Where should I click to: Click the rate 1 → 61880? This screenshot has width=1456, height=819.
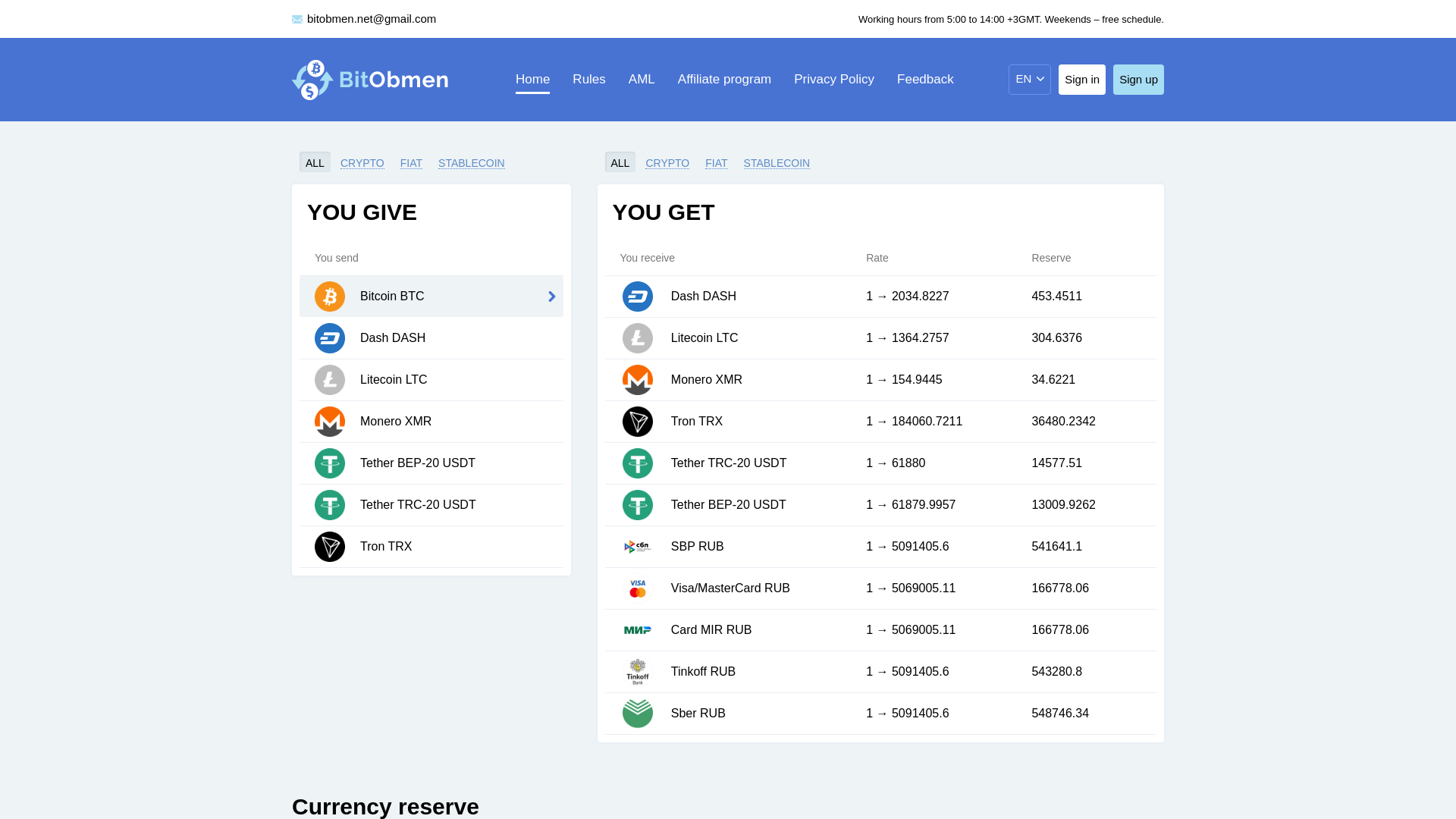tap(896, 463)
